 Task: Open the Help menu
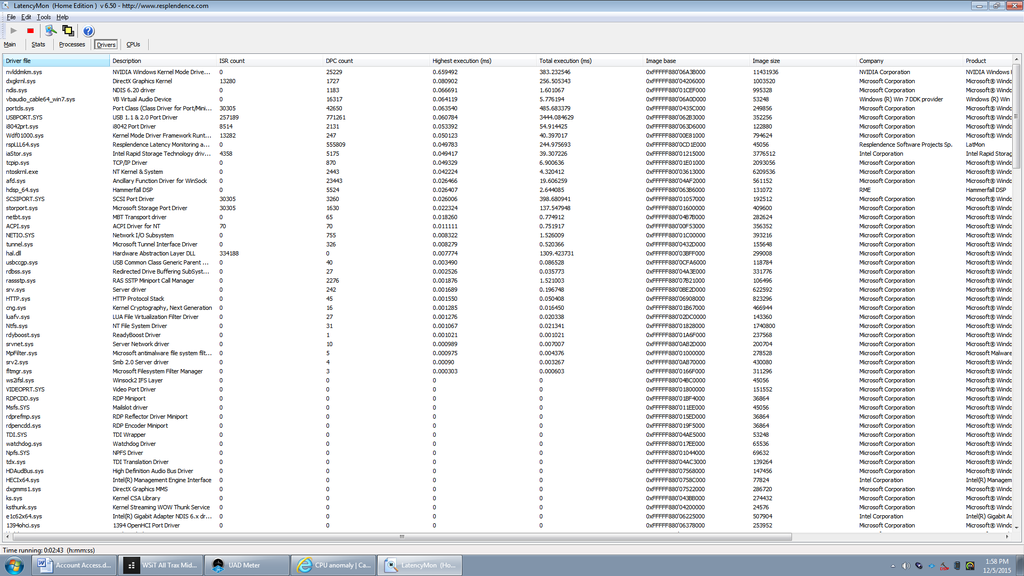click(x=63, y=17)
